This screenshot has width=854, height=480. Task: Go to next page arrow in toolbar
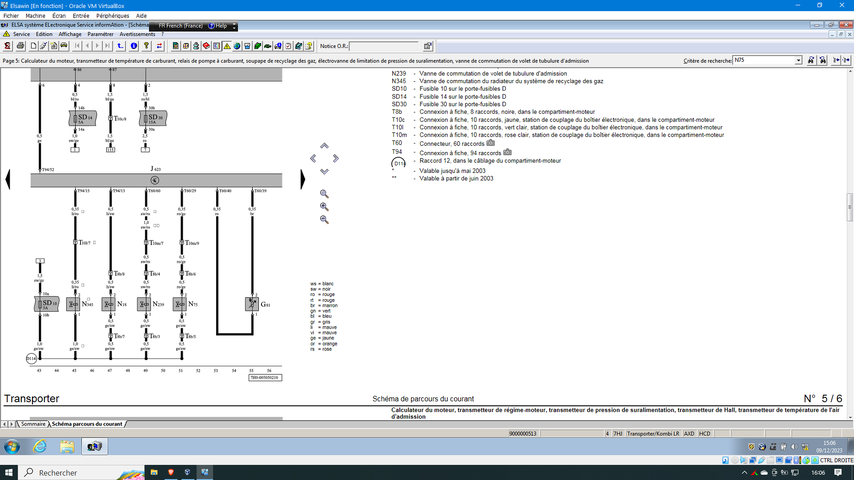click(97, 46)
